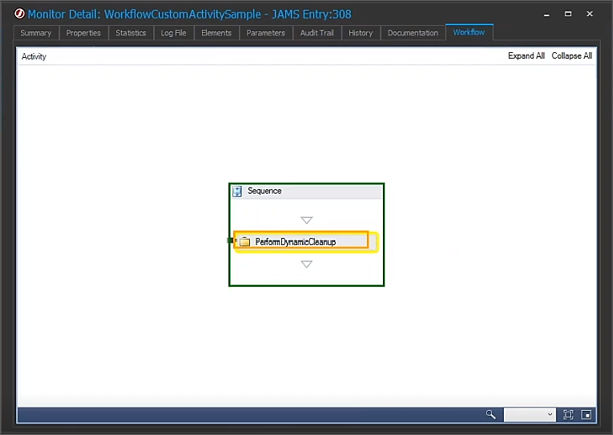Click the PerformDynamicCleanup folder icon

coord(245,242)
